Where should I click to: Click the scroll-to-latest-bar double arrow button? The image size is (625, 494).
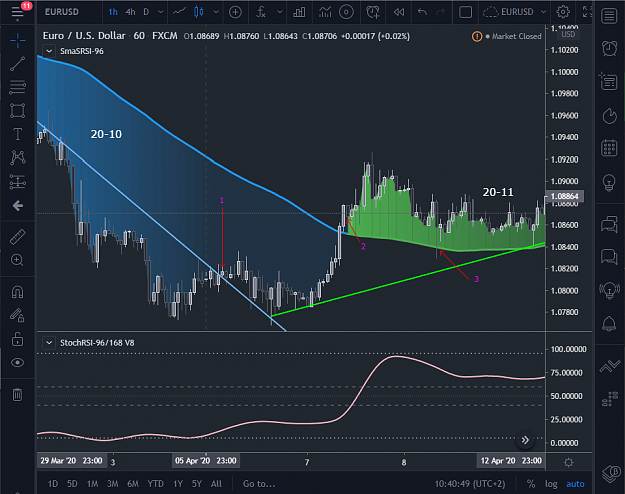525,440
